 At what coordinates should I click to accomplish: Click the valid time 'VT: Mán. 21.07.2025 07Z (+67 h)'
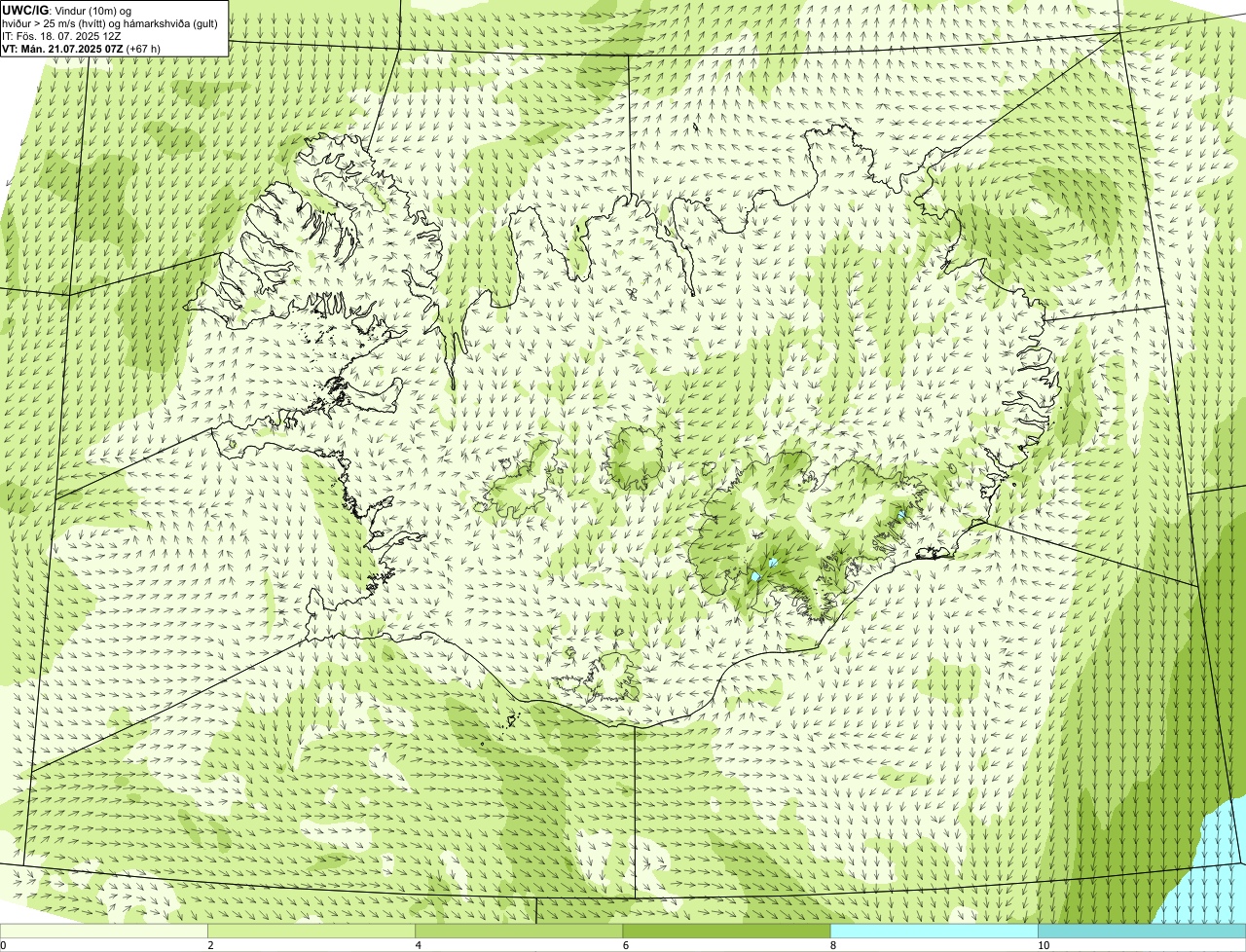tap(82, 49)
